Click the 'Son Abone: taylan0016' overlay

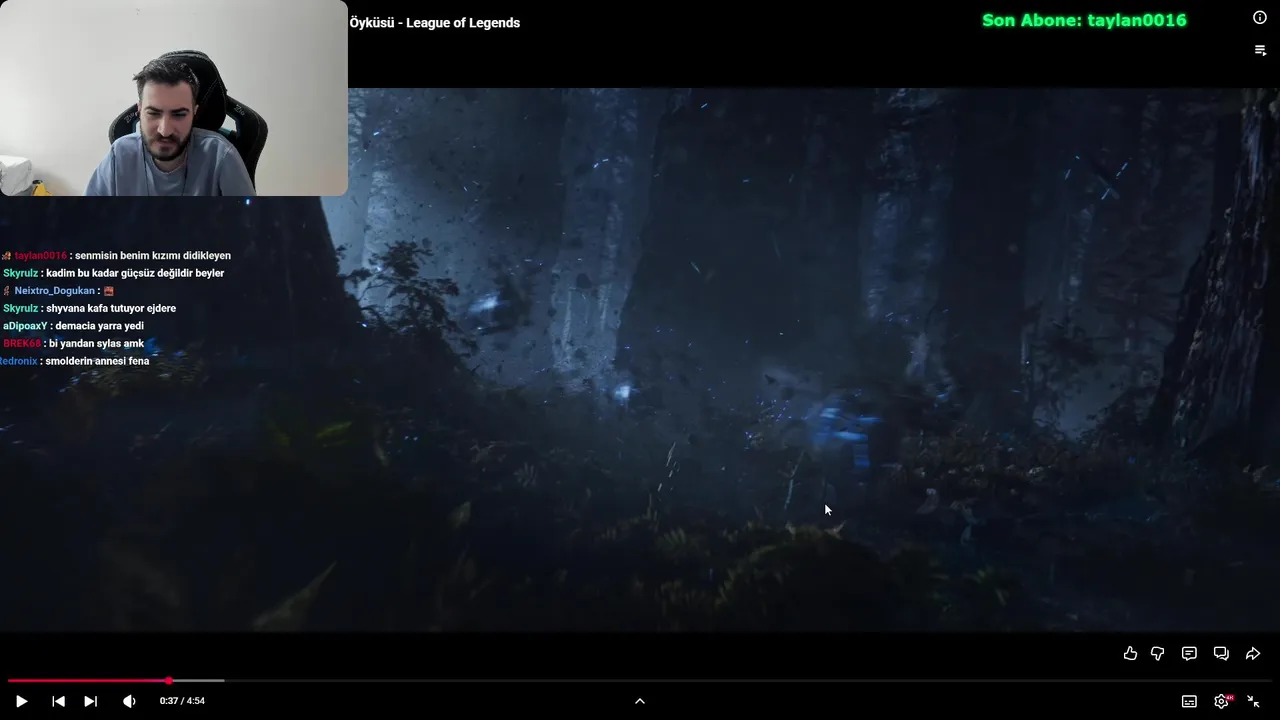pyautogui.click(x=1084, y=20)
